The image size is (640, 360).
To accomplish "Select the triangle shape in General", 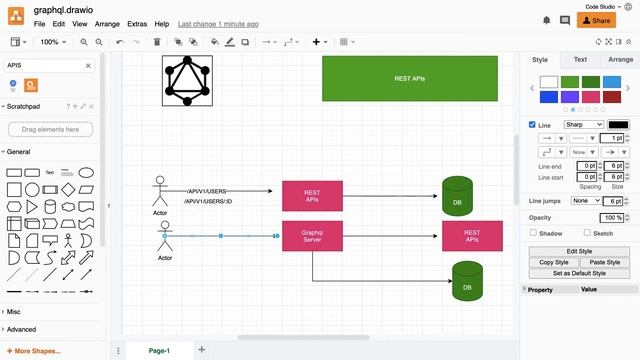I will coord(32,207).
